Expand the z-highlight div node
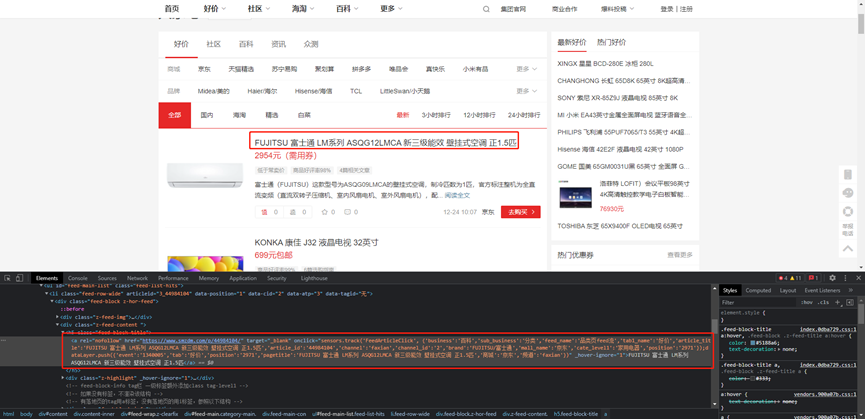The height and width of the screenshot is (419, 865). (63, 378)
